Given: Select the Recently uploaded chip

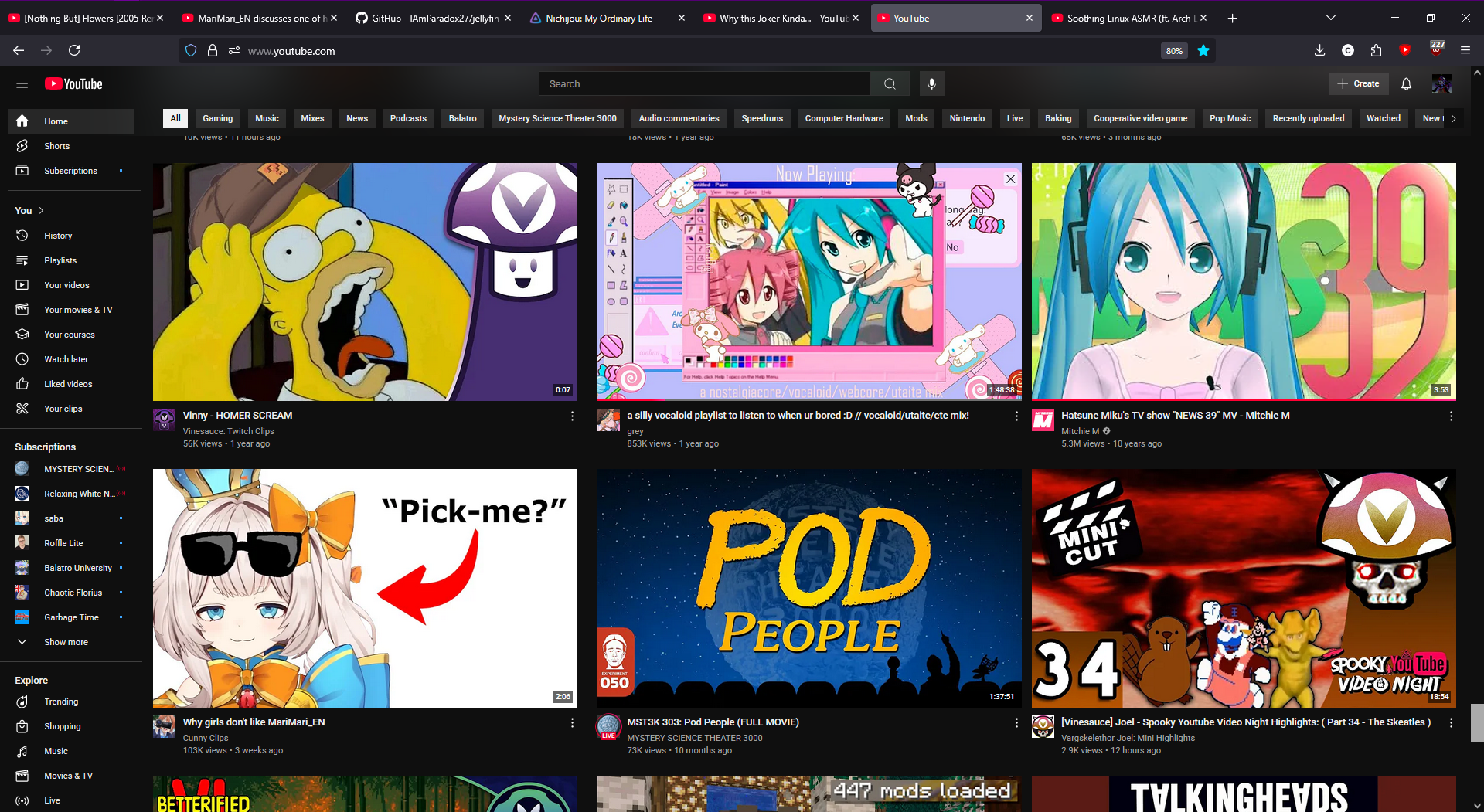Looking at the screenshot, I should [1308, 118].
